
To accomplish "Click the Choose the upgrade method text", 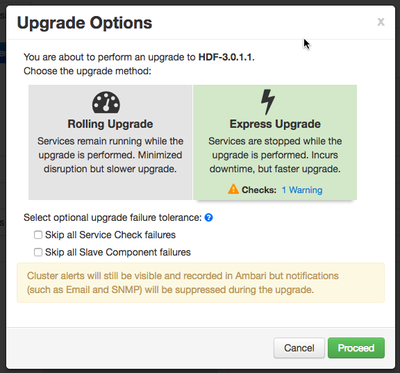I will click(x=87, y=71).
